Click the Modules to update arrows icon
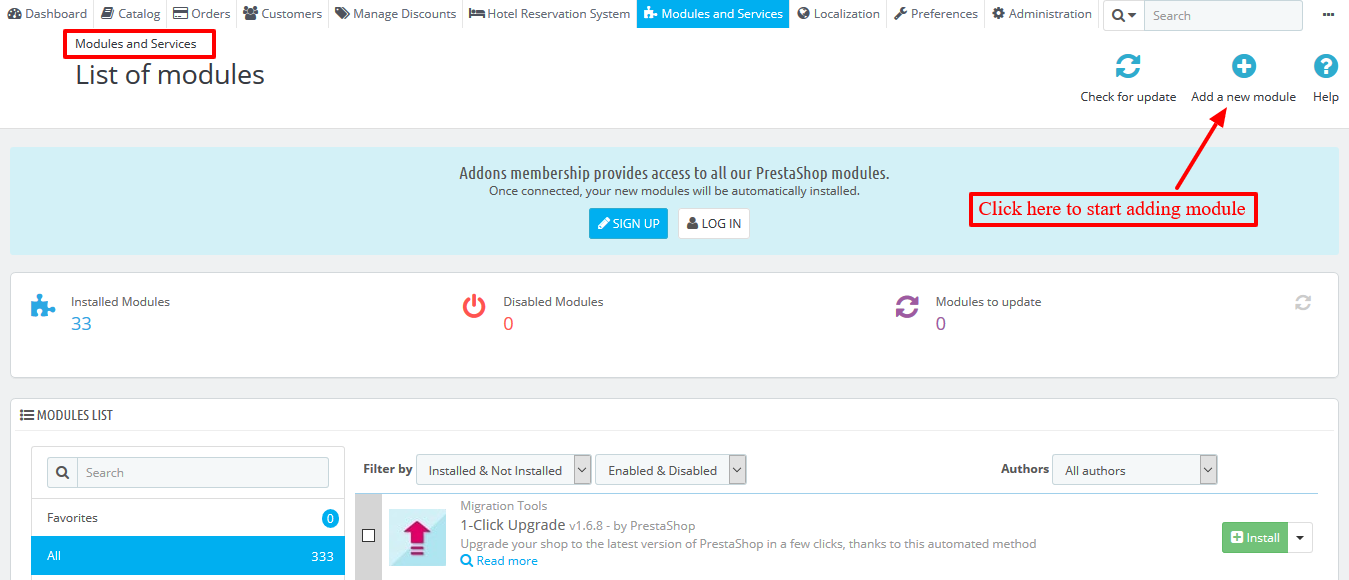 pyautogui.click(x=907, y=306)
